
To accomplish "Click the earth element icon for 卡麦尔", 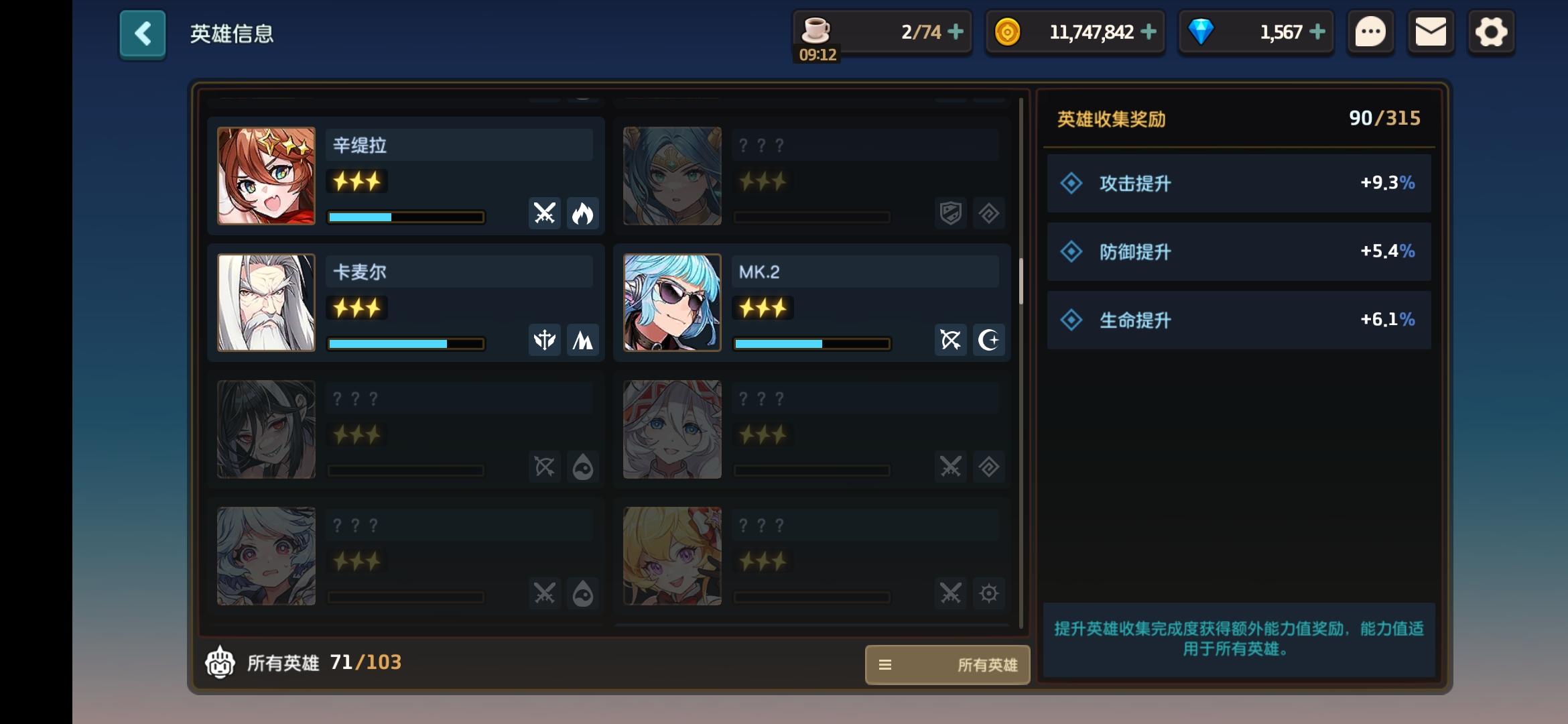I will point(583,341).
